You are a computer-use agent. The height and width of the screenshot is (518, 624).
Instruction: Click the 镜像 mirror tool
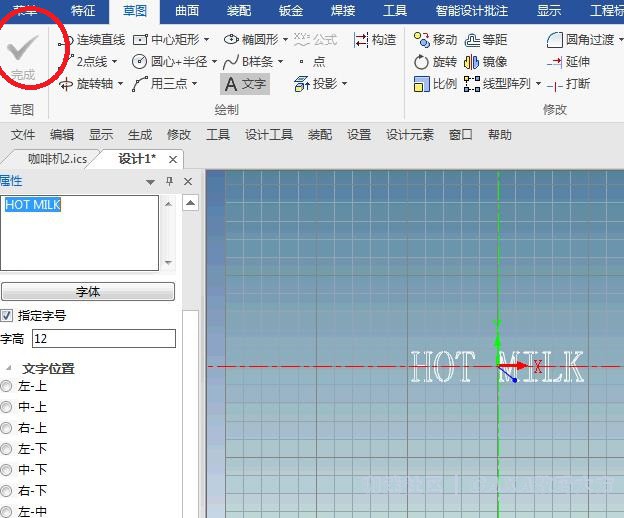pos(486,62)
